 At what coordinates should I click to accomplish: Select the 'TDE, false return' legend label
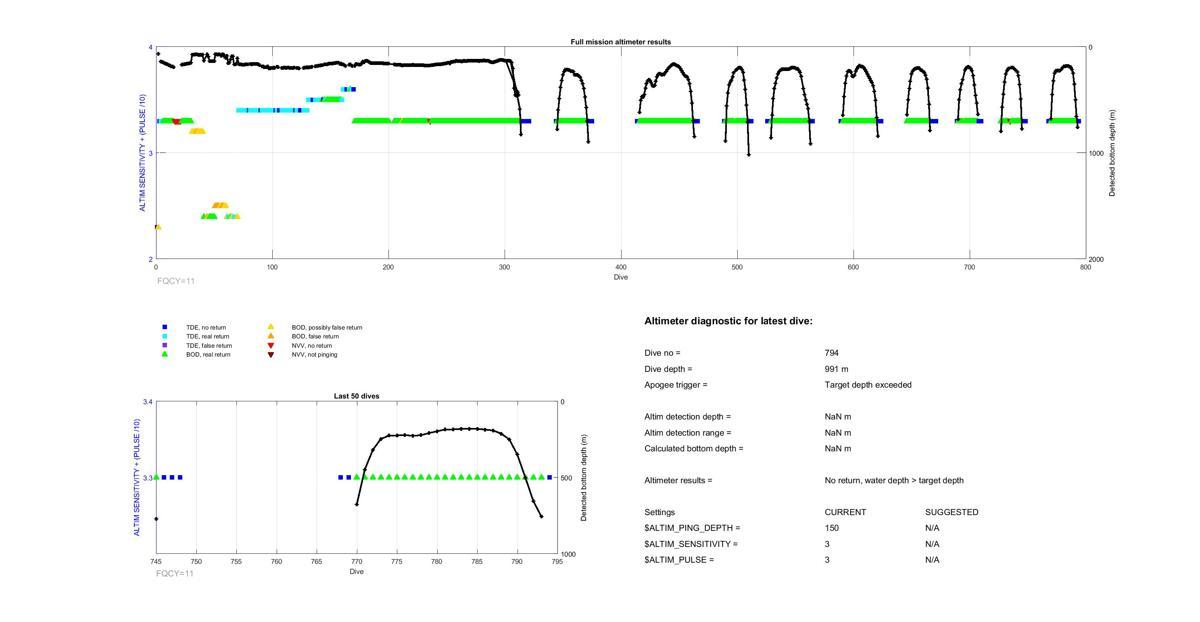coord(209,345)
